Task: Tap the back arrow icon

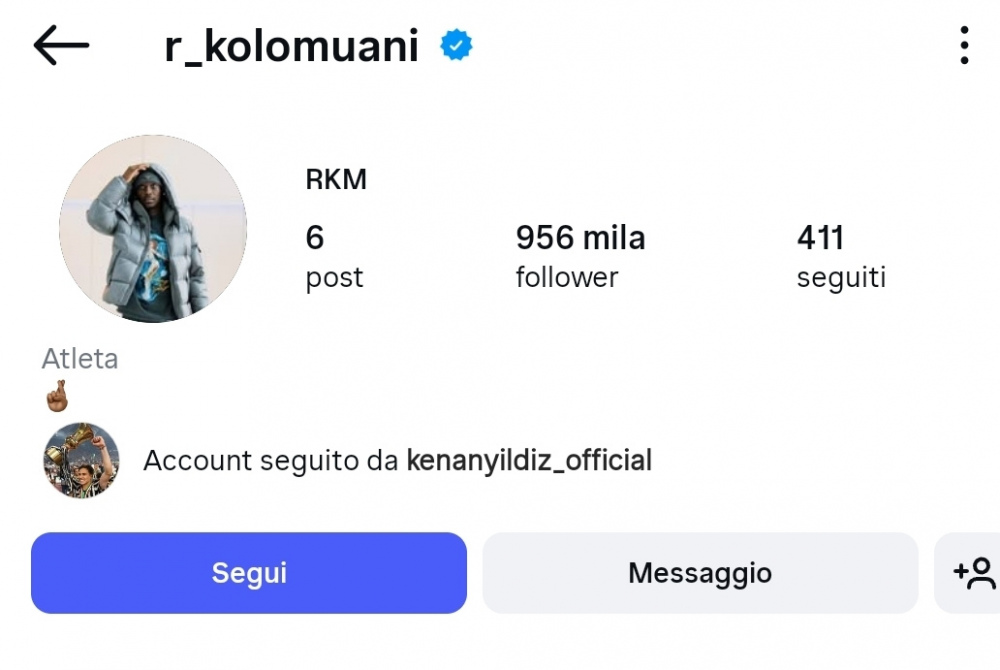Action: point(61,45)
